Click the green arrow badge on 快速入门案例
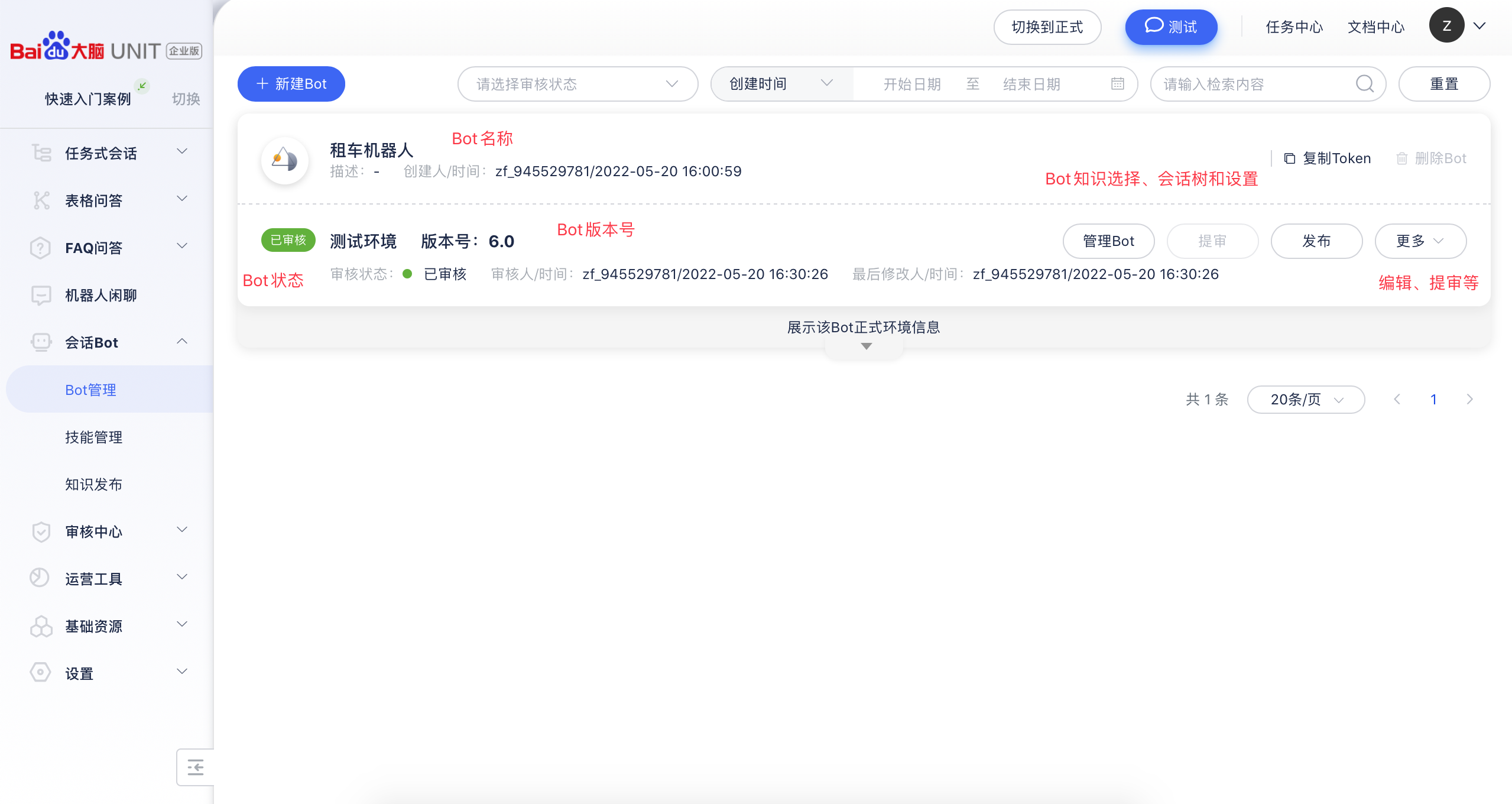This screenshot has width=1512, height=804. pyautogui.click(x=142, y=86)
